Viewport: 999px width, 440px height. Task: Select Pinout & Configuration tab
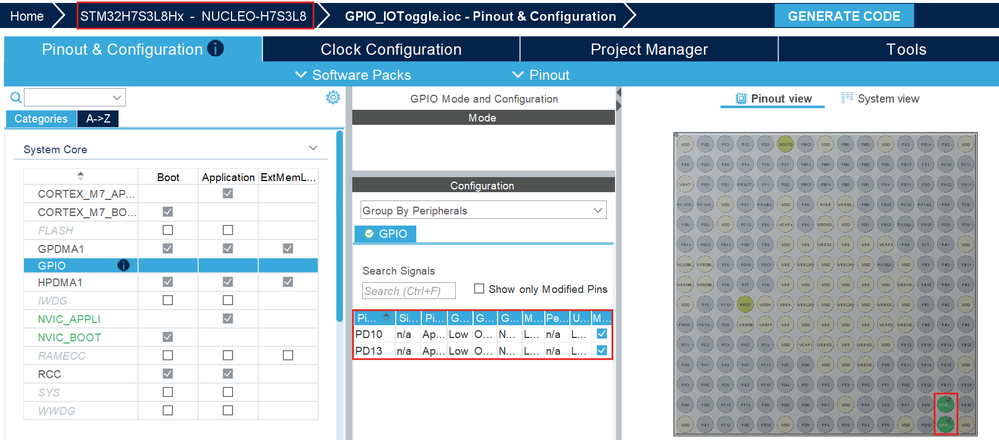coord(133,49)
